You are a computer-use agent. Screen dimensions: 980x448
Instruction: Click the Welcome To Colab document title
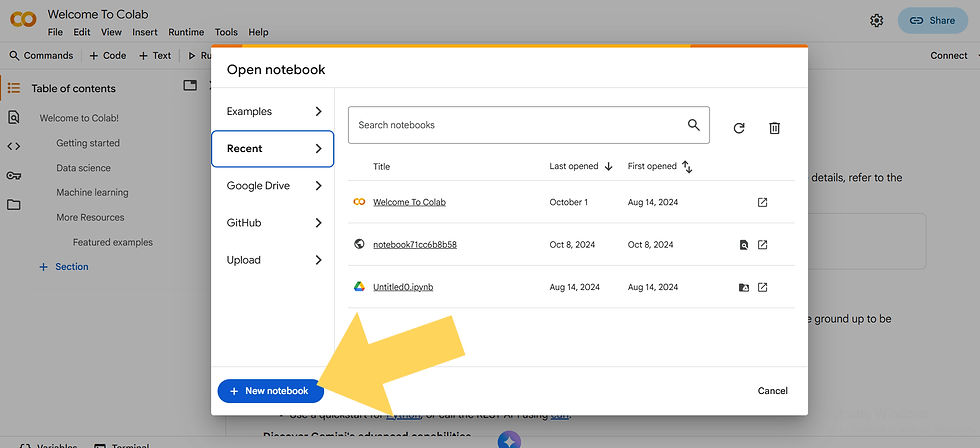click(98, 14)
